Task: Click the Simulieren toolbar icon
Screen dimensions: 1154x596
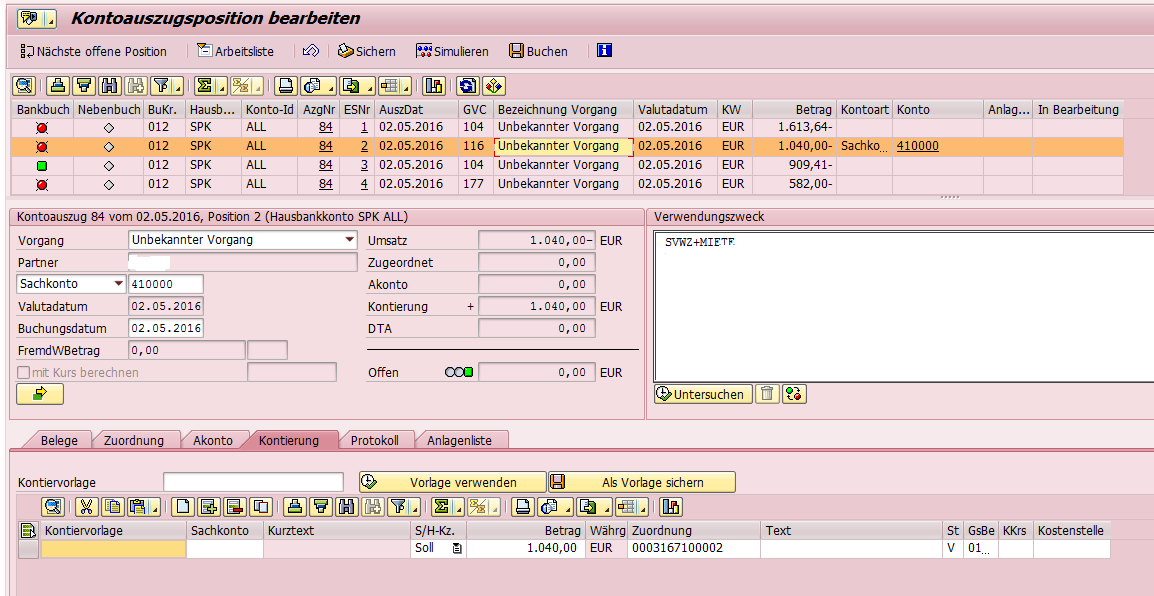Action: 424,51
